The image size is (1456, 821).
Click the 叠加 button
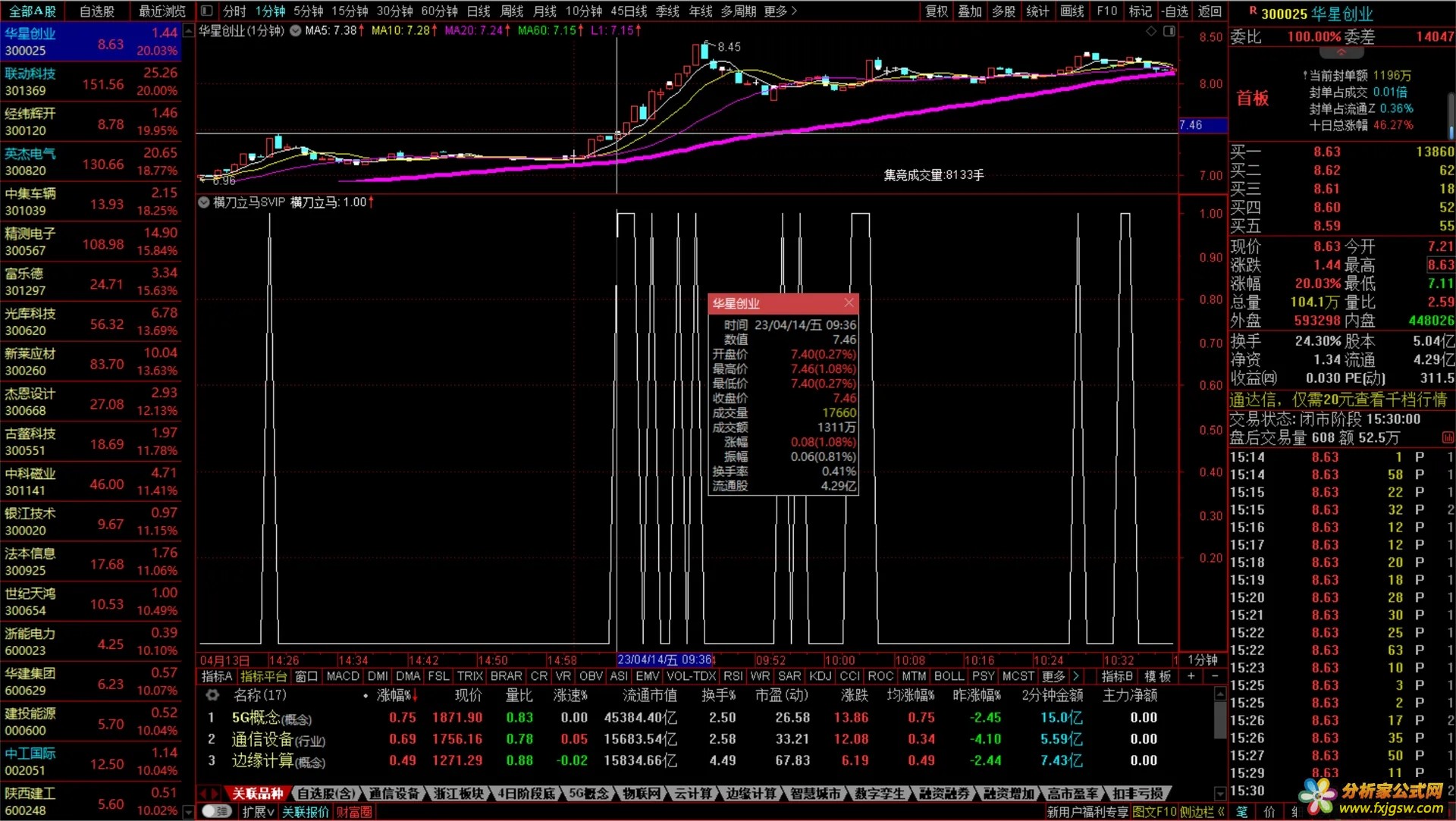[970, 11]
